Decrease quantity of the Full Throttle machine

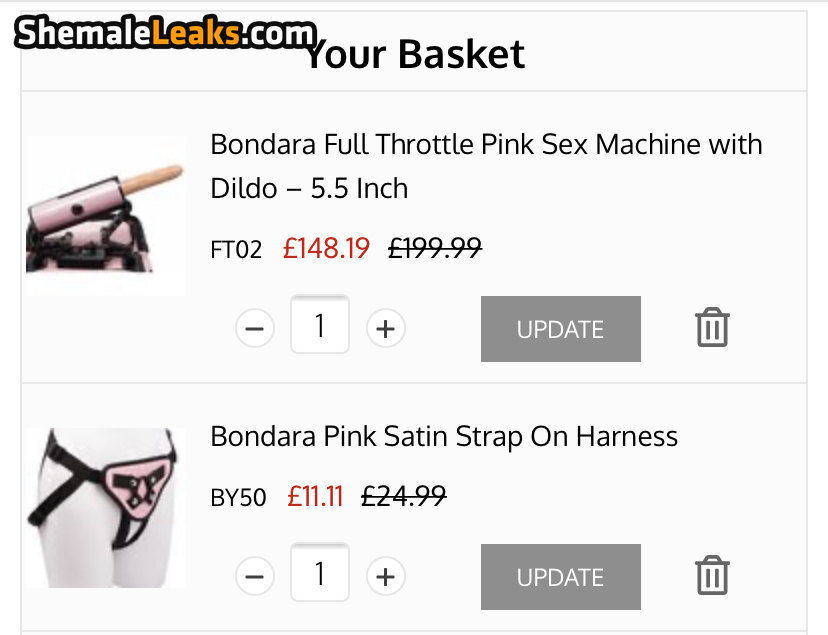tap(255, 328)
